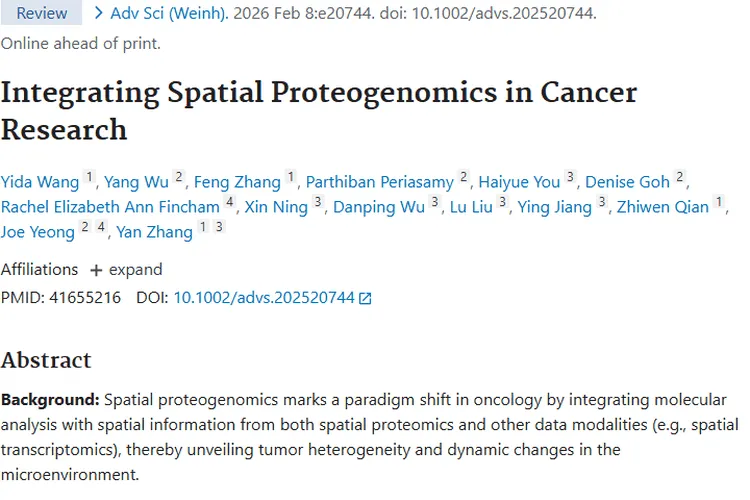Open Parthiban Periasamy author page
Screen dimensions: 750x500
point(380,181)
